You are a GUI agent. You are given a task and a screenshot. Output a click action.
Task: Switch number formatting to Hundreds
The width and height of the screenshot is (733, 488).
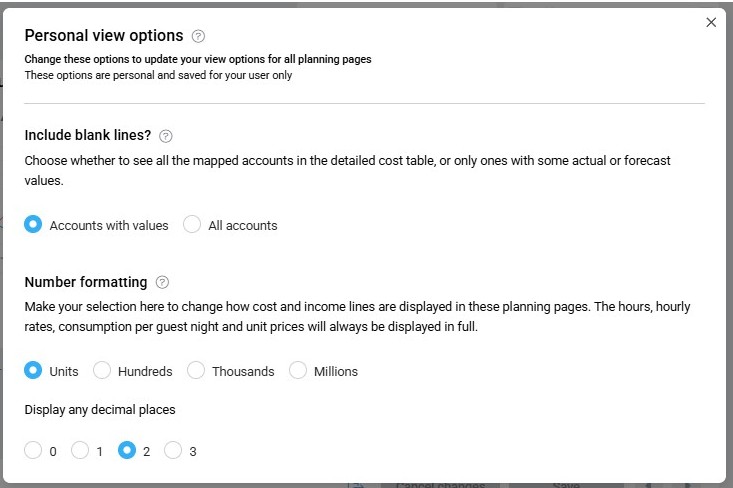(102, 371)
